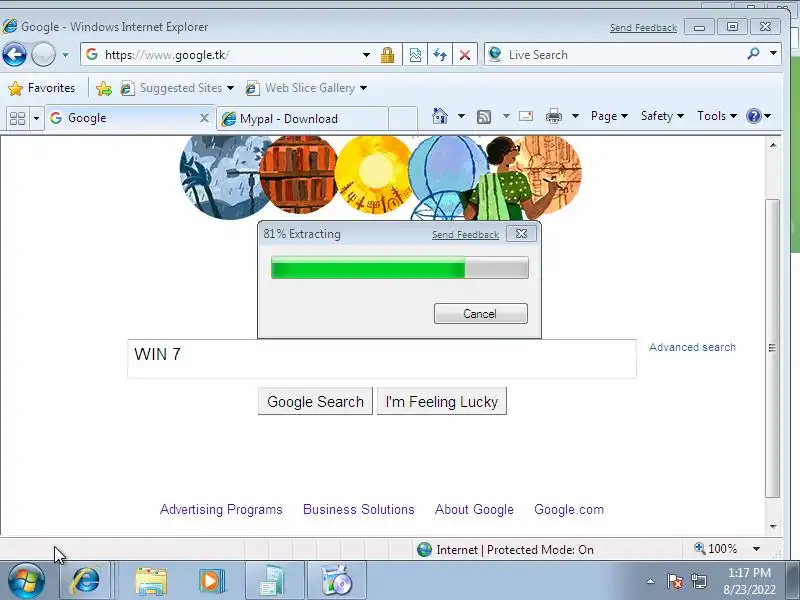Open the Advanced search link
This screenshot has height=600, width=800.
[692, 347]
